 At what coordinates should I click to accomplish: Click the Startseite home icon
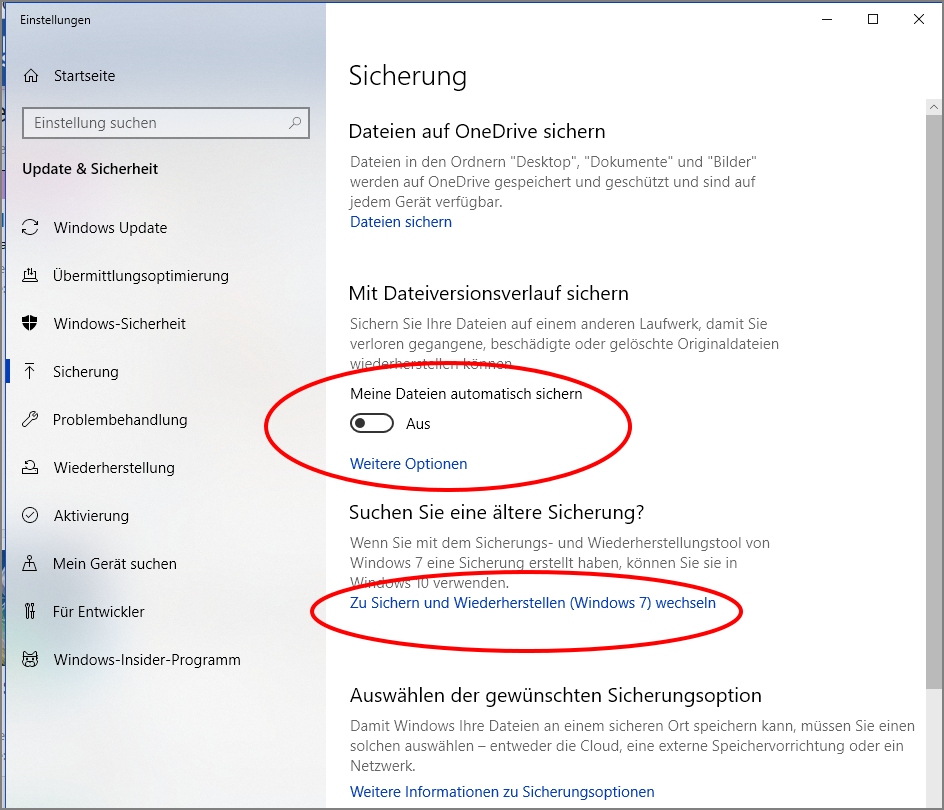click(31, 76)
